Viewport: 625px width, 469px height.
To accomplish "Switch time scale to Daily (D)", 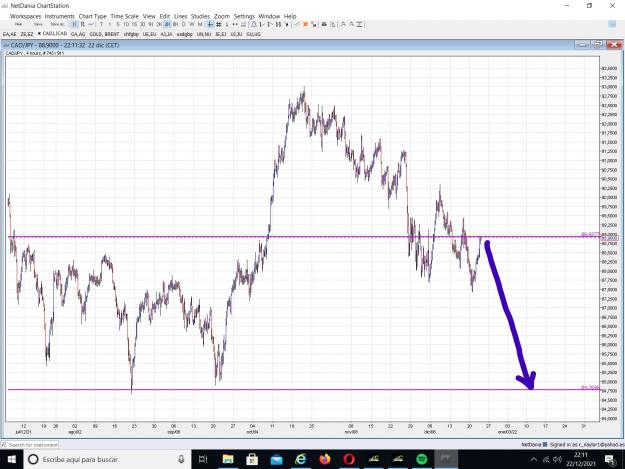I will click(x=183, y=24).
